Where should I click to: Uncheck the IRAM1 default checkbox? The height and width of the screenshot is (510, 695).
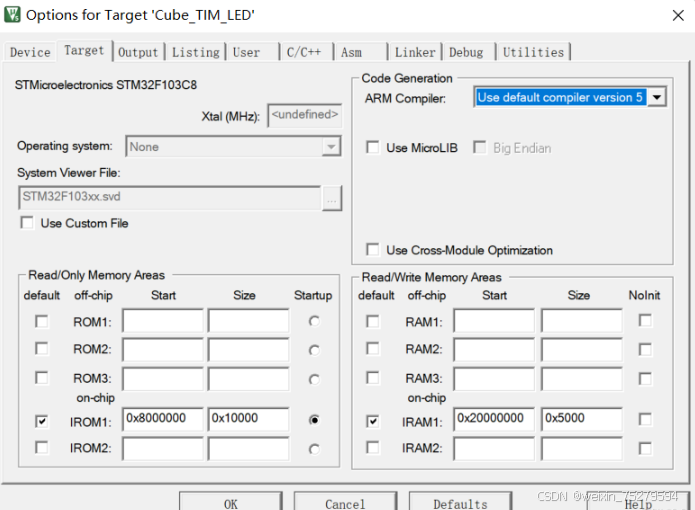[x=373, y=421]
